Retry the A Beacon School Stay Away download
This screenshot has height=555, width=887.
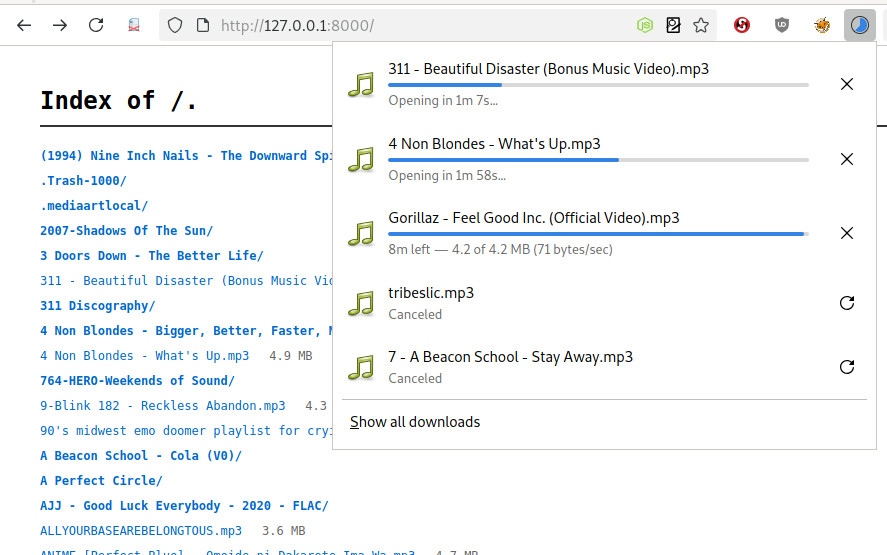(x=846, y=367)
